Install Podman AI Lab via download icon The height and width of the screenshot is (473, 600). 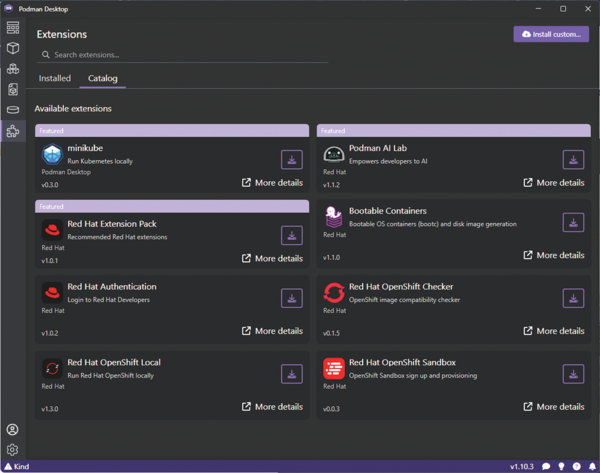[573, 160]
